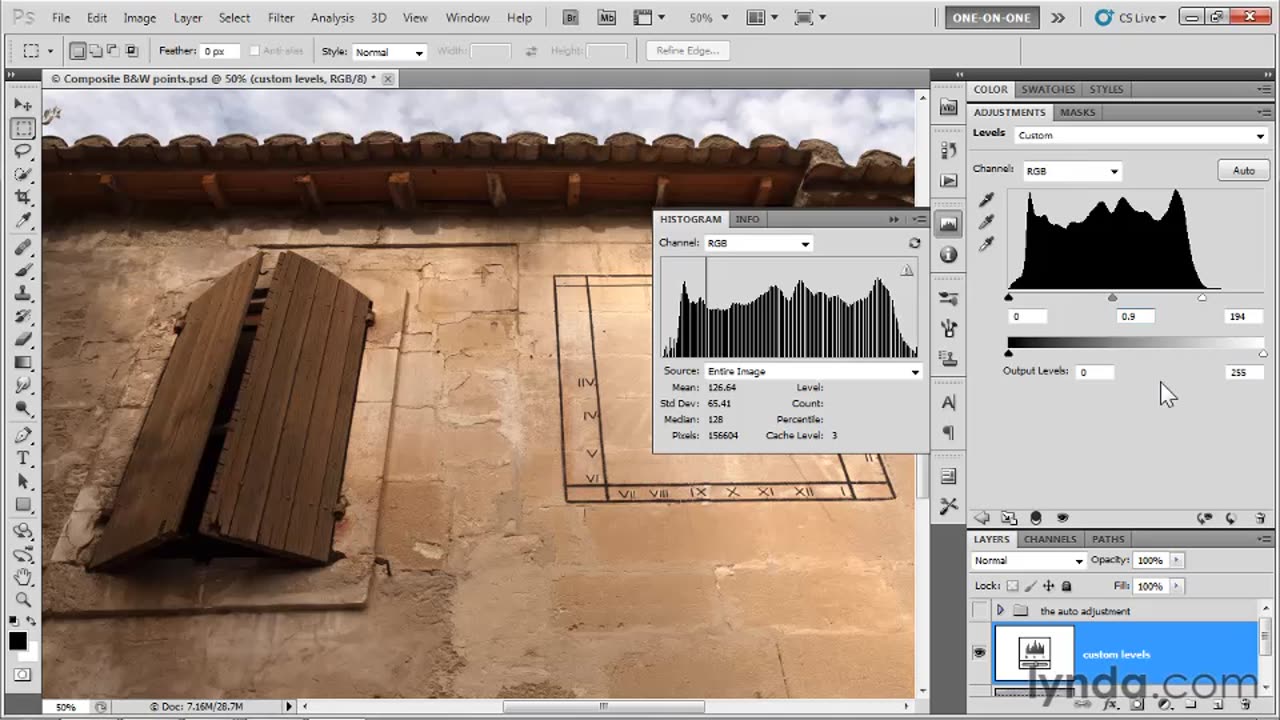Open the marquee Style dropdown
The image size is (1280, 720).
(389, 52)
